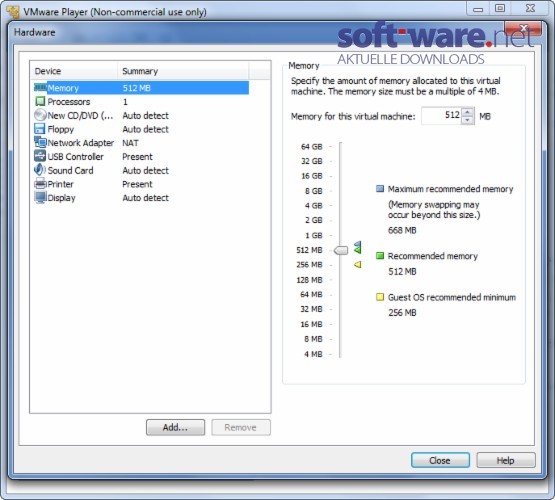Viewport: 555px width, 500px height.
Task: Click the Floppy disk icon
Action: pos(40,128)
